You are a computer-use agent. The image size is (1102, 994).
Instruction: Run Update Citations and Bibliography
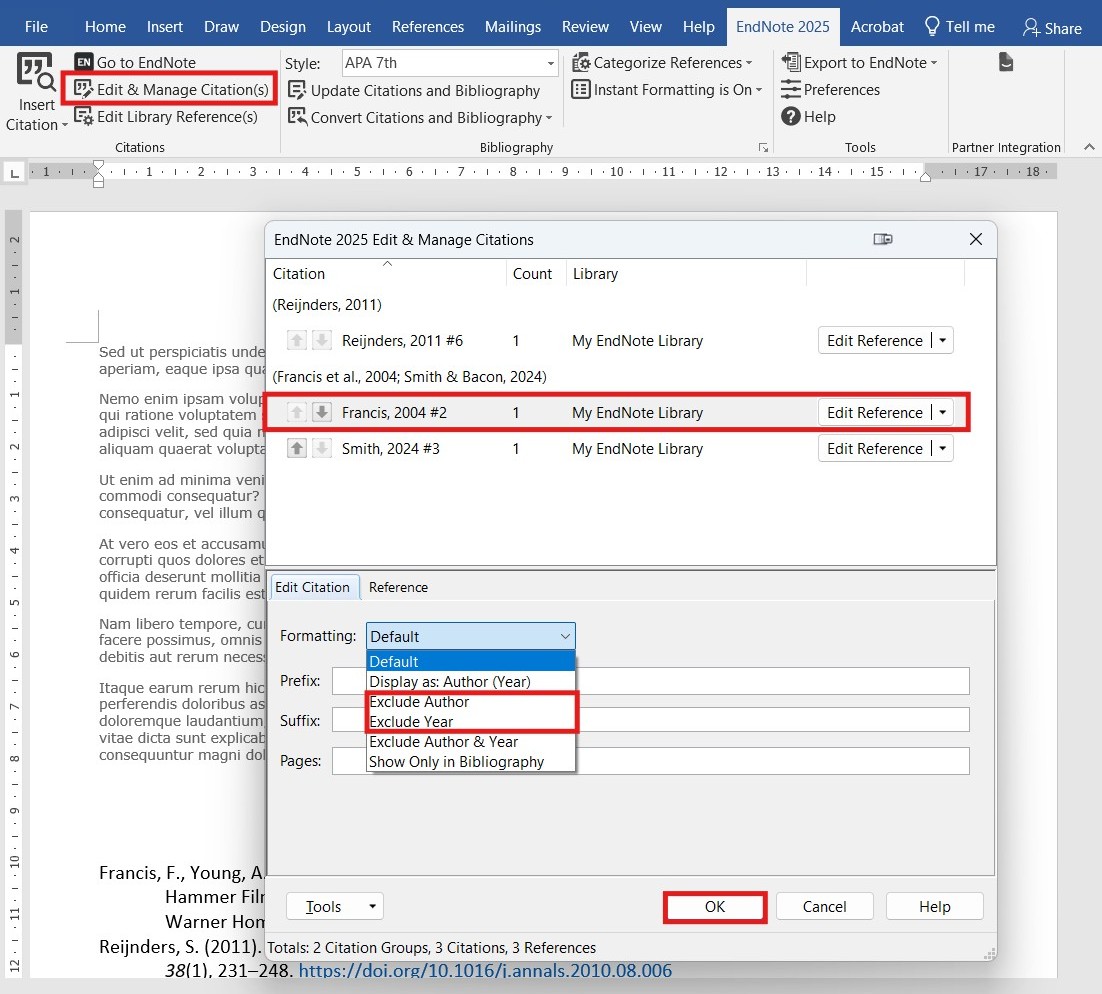pyautogui.click(x=414, y=91)
